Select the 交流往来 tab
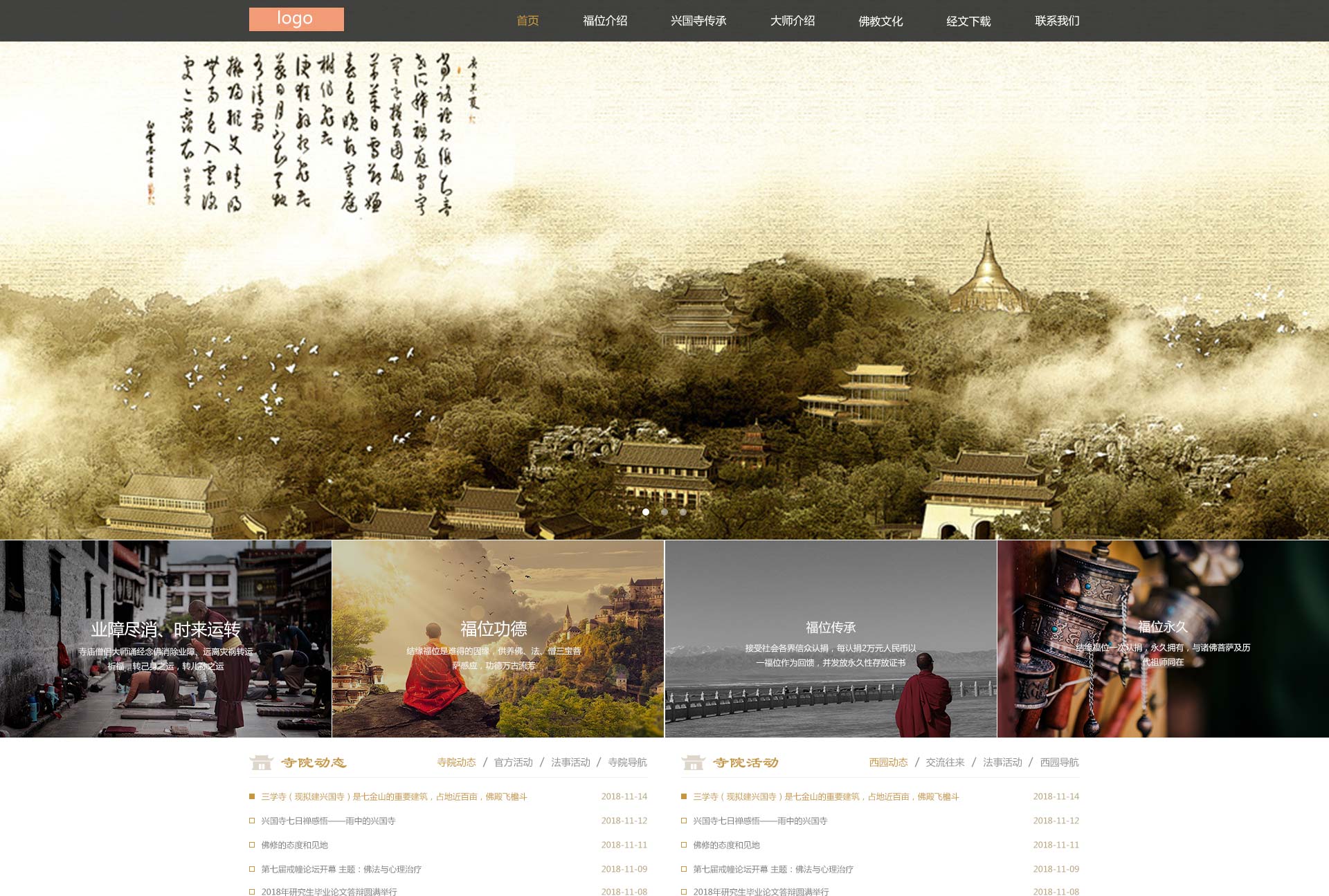1329x896 pixels. 945,762
